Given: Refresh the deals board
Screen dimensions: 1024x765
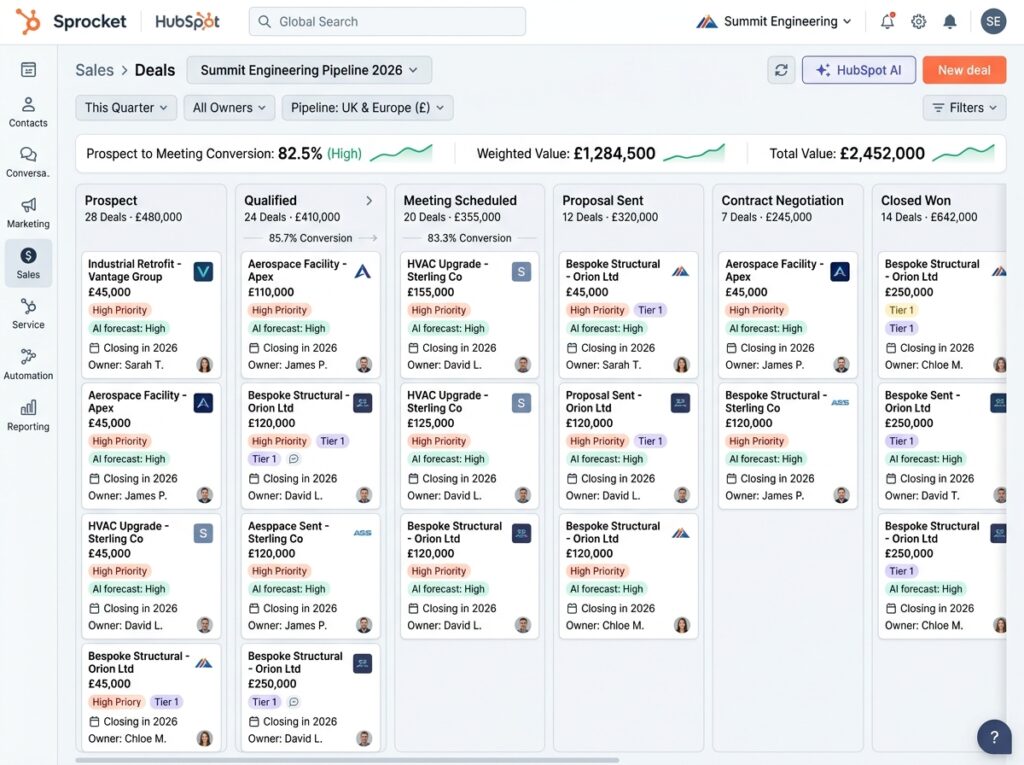Looking at the screenshot, I should tap(781, 70).
